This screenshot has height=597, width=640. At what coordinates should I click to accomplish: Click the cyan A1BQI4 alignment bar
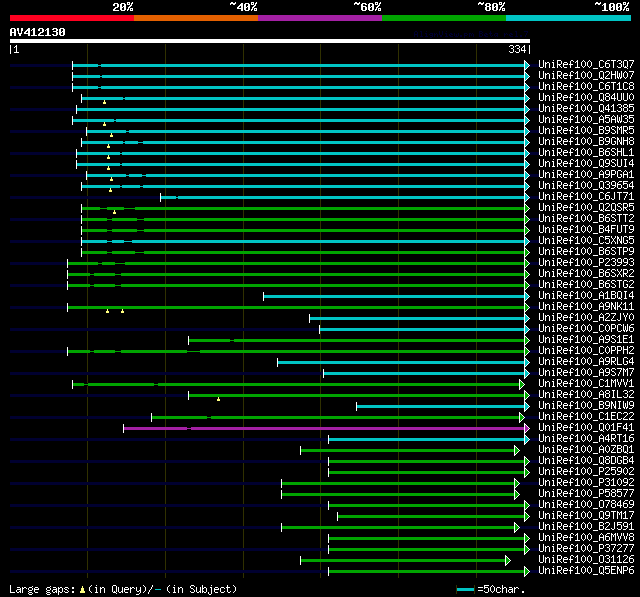coord(394,296)
